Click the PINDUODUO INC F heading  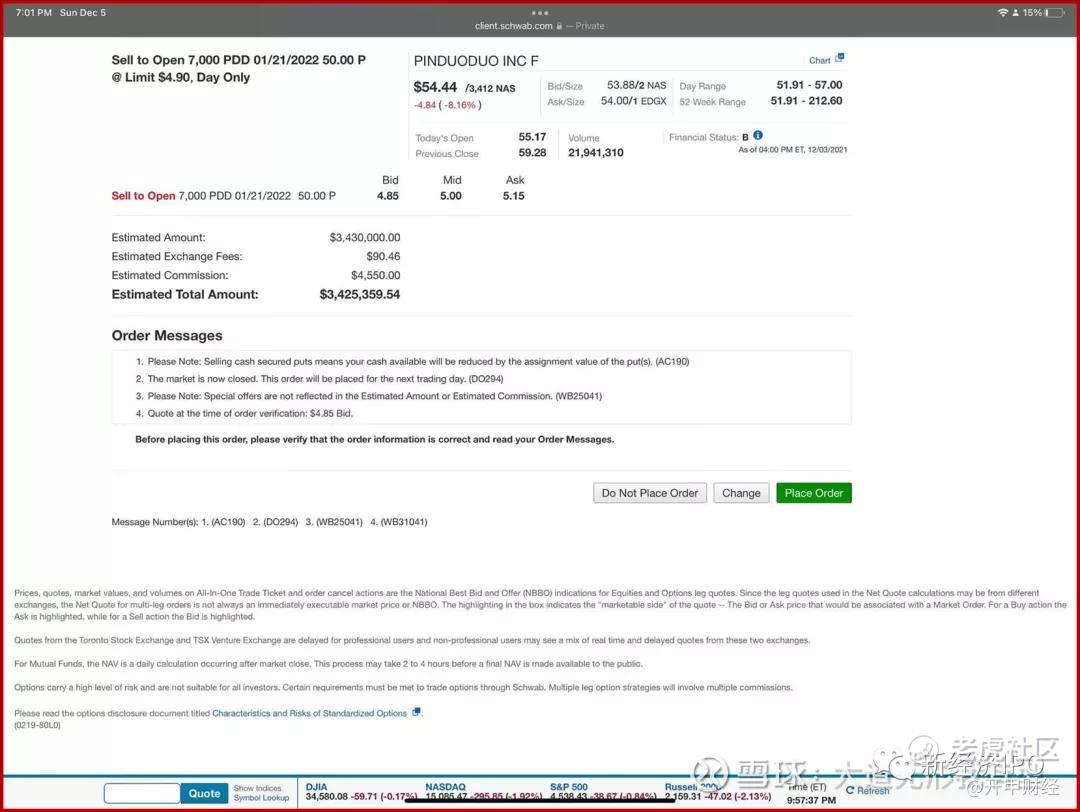click(476, 61)
